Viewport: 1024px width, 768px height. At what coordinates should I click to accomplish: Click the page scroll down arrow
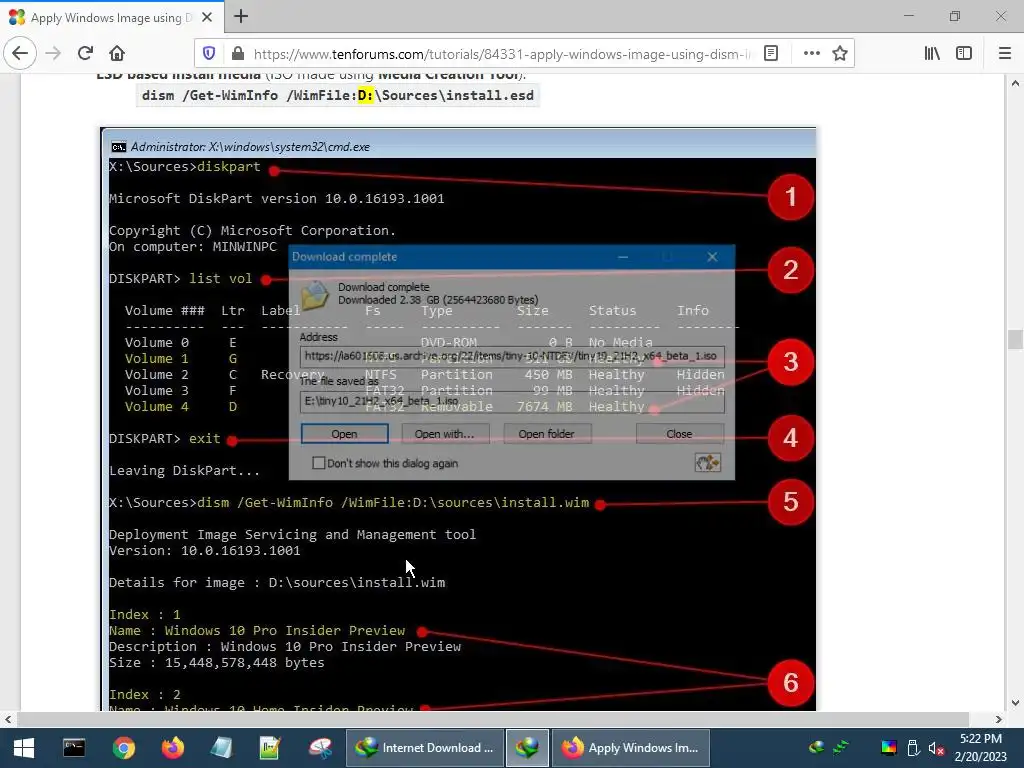[x=1015, y=703]
